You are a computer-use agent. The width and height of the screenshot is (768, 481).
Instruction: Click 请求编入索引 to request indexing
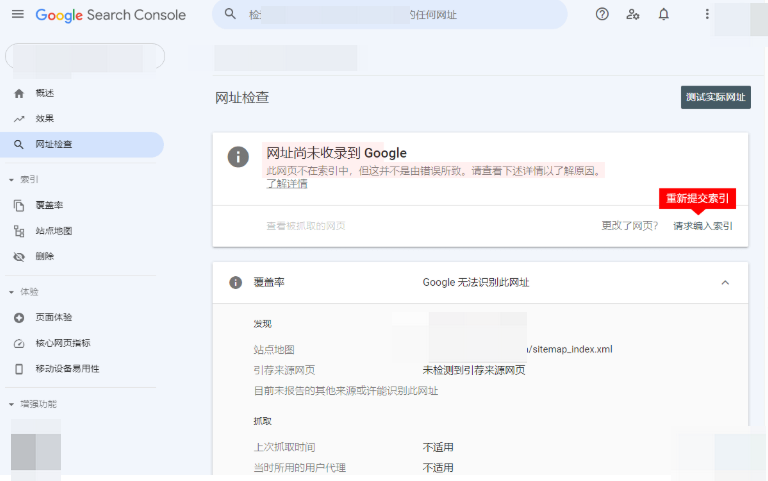[702, 226]
